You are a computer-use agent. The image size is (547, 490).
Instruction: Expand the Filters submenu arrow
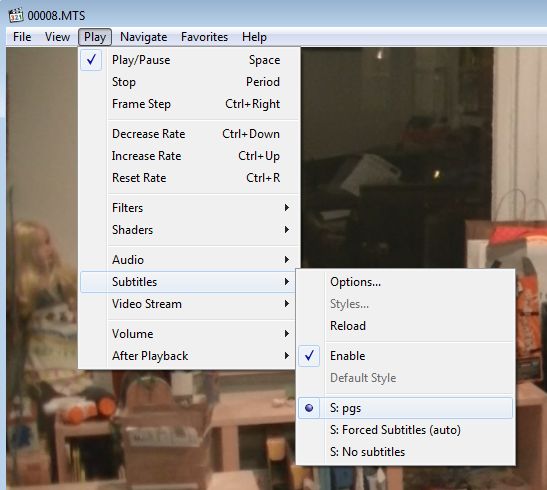287,208
